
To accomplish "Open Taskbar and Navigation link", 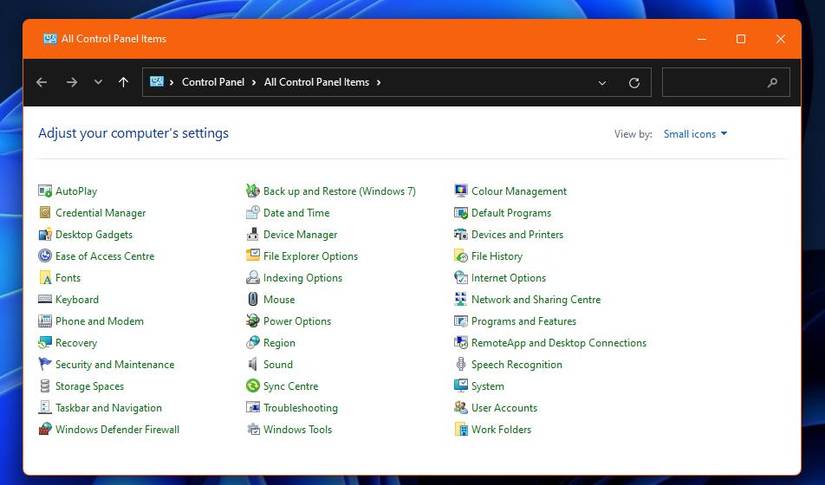I will pyautogui.click(x=108, y=408).
